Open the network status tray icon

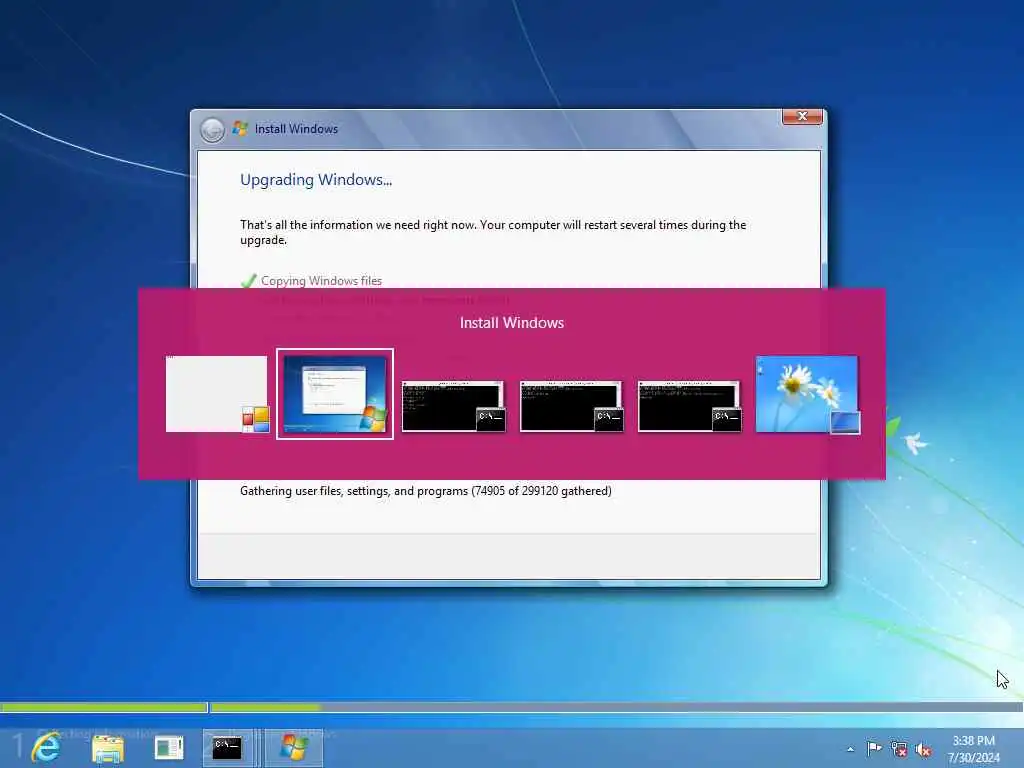pos(899,749)
